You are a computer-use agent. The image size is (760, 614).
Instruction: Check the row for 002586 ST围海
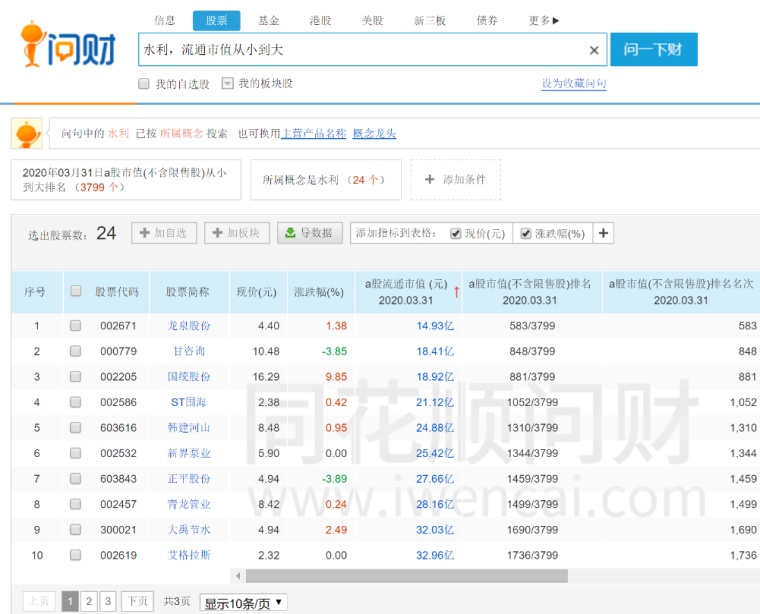pos(75,402)
